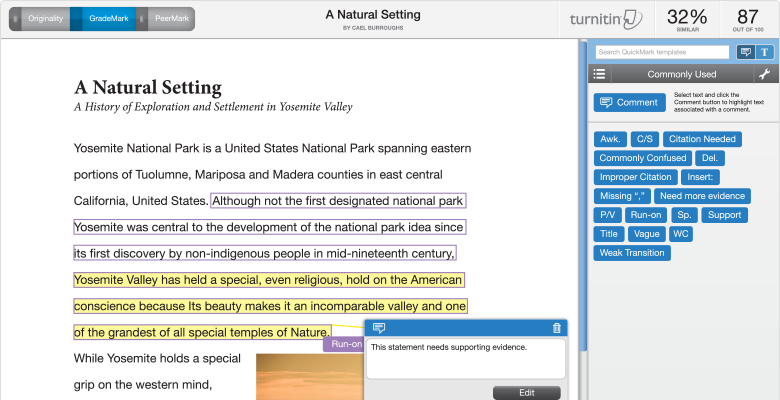
Task: Click the 87 out of 100 grade
Action: (x=748, y=20)
